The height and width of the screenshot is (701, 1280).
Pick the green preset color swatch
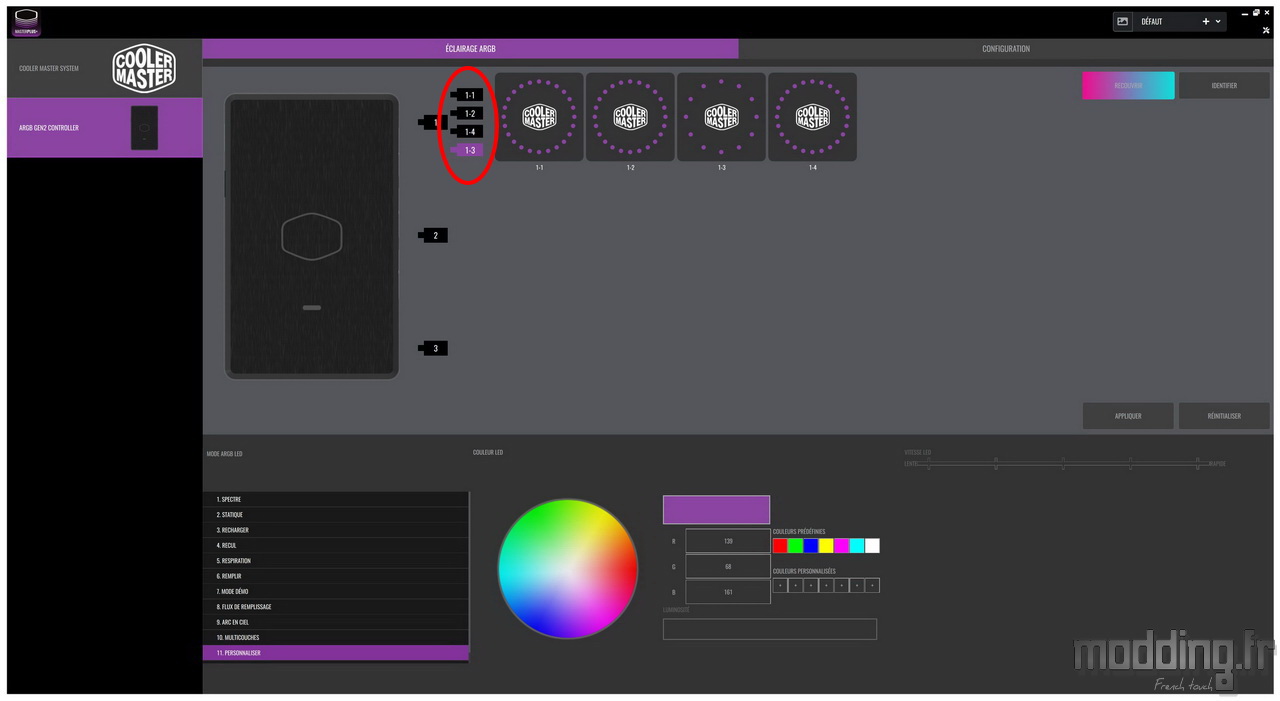[x=795, y=546]
